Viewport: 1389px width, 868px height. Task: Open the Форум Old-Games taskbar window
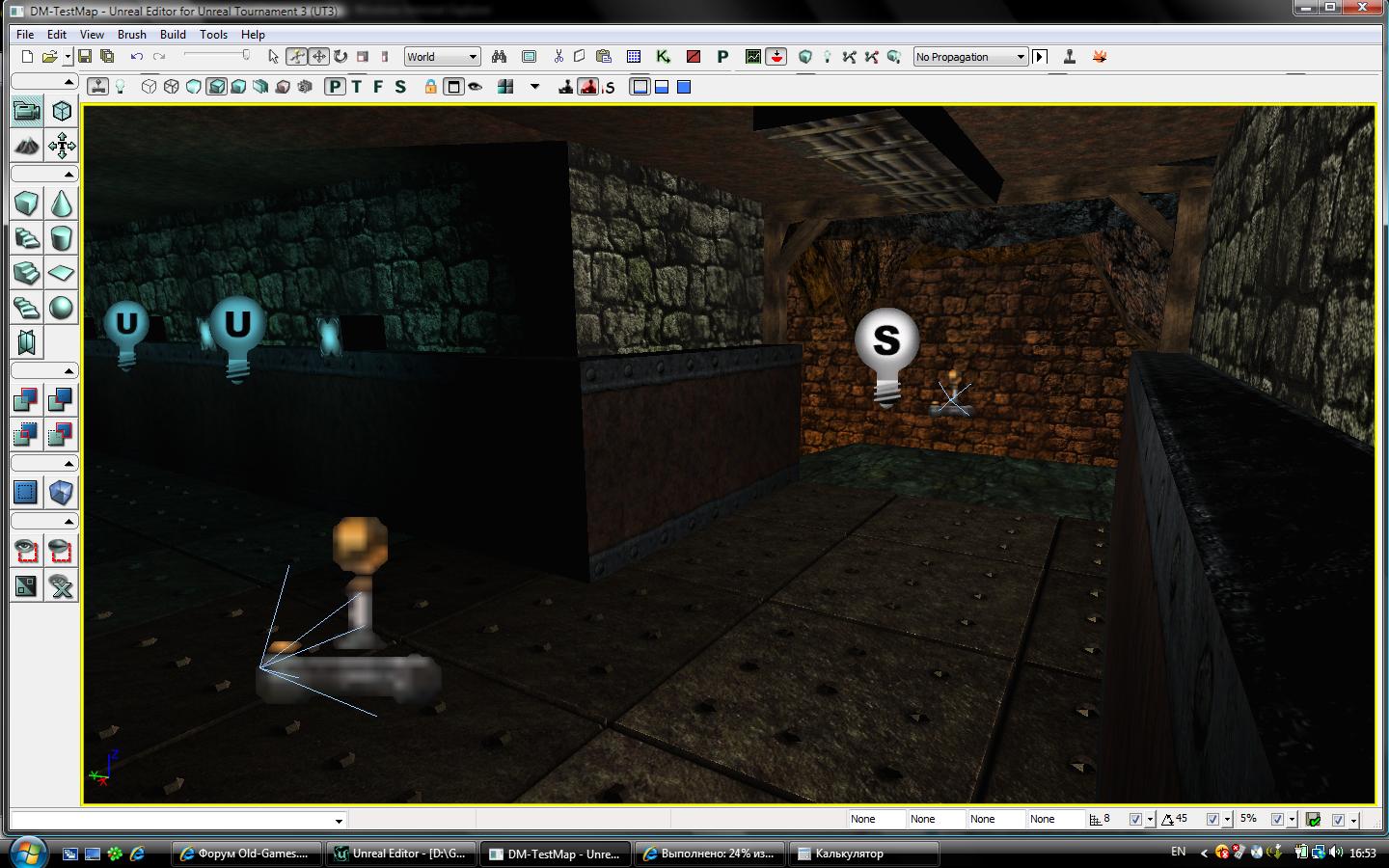click(245, 854)
